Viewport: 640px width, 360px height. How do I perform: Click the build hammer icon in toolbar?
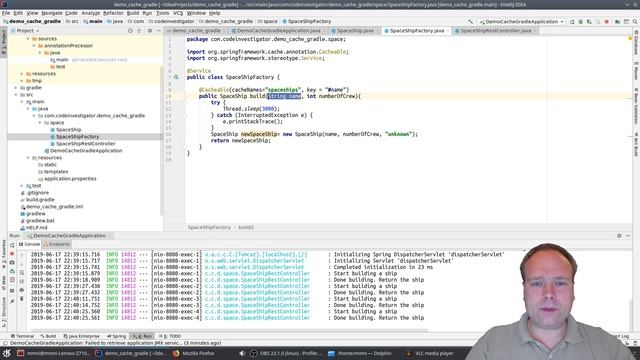pyautogui.click(x=471, y=22)
